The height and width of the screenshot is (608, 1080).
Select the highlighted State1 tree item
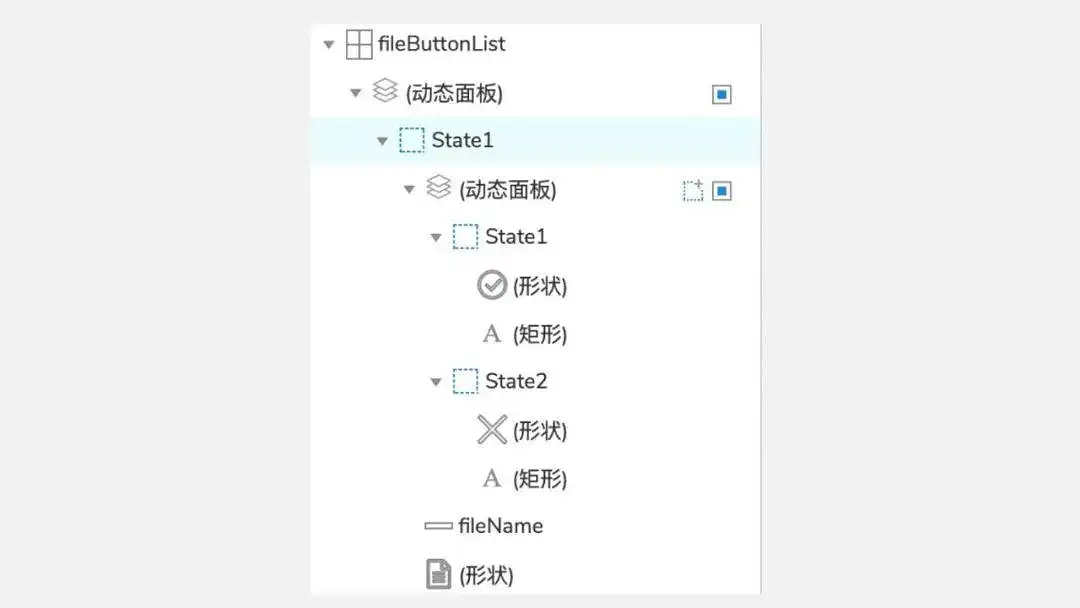pos(463,140)
